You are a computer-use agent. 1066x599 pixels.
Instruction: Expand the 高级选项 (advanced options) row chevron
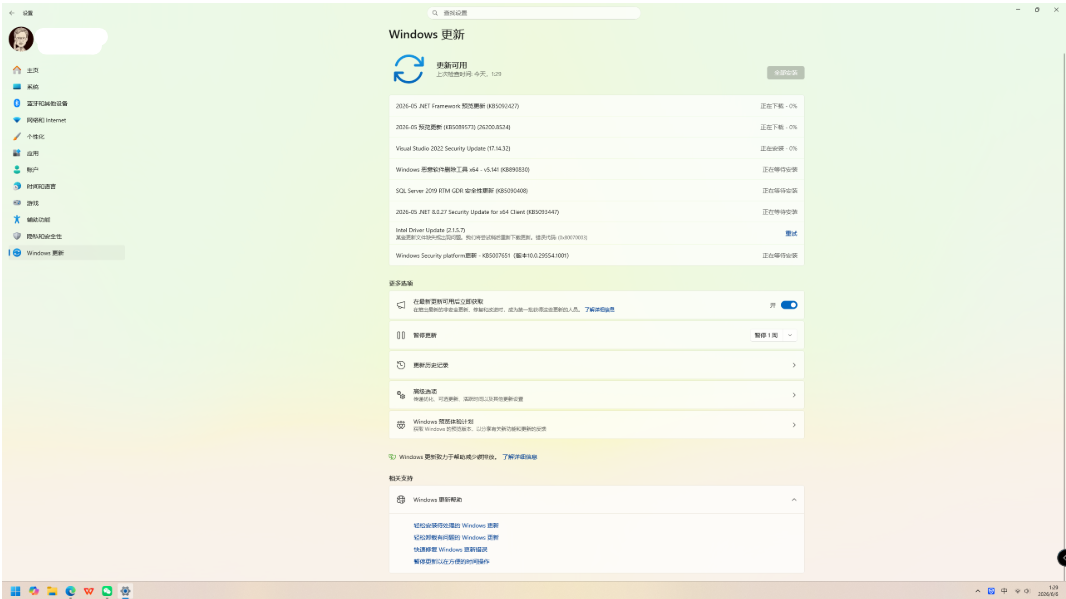tap(793, 395)
